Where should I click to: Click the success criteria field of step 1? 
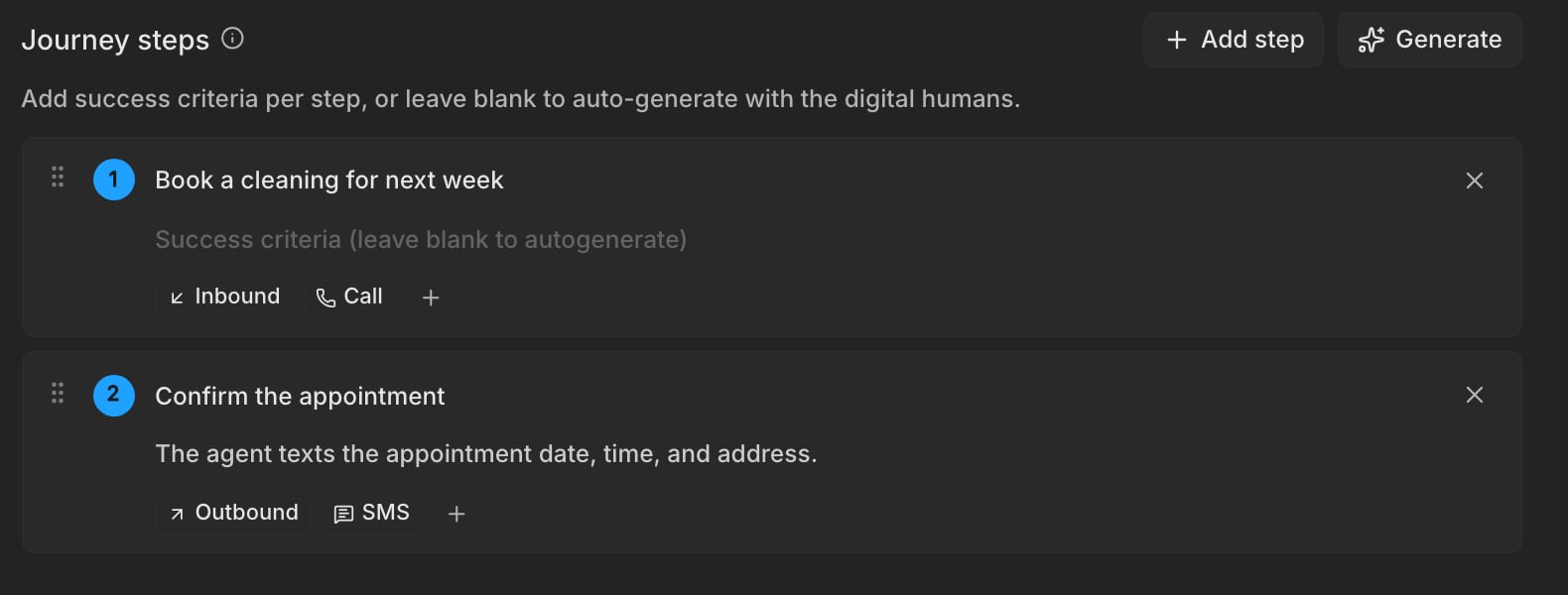[x=421, y=240]
